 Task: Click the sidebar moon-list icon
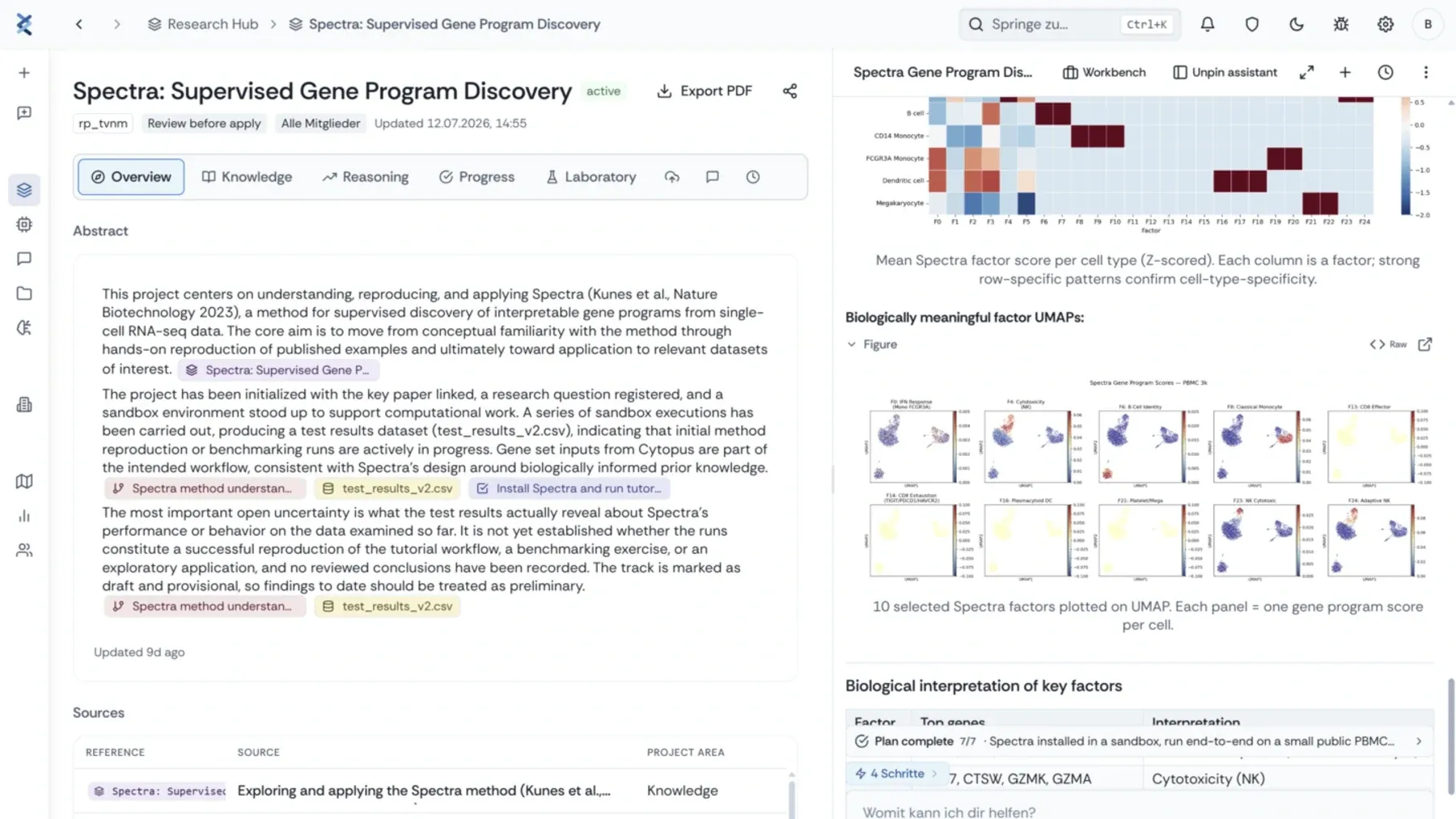(24, 327)
